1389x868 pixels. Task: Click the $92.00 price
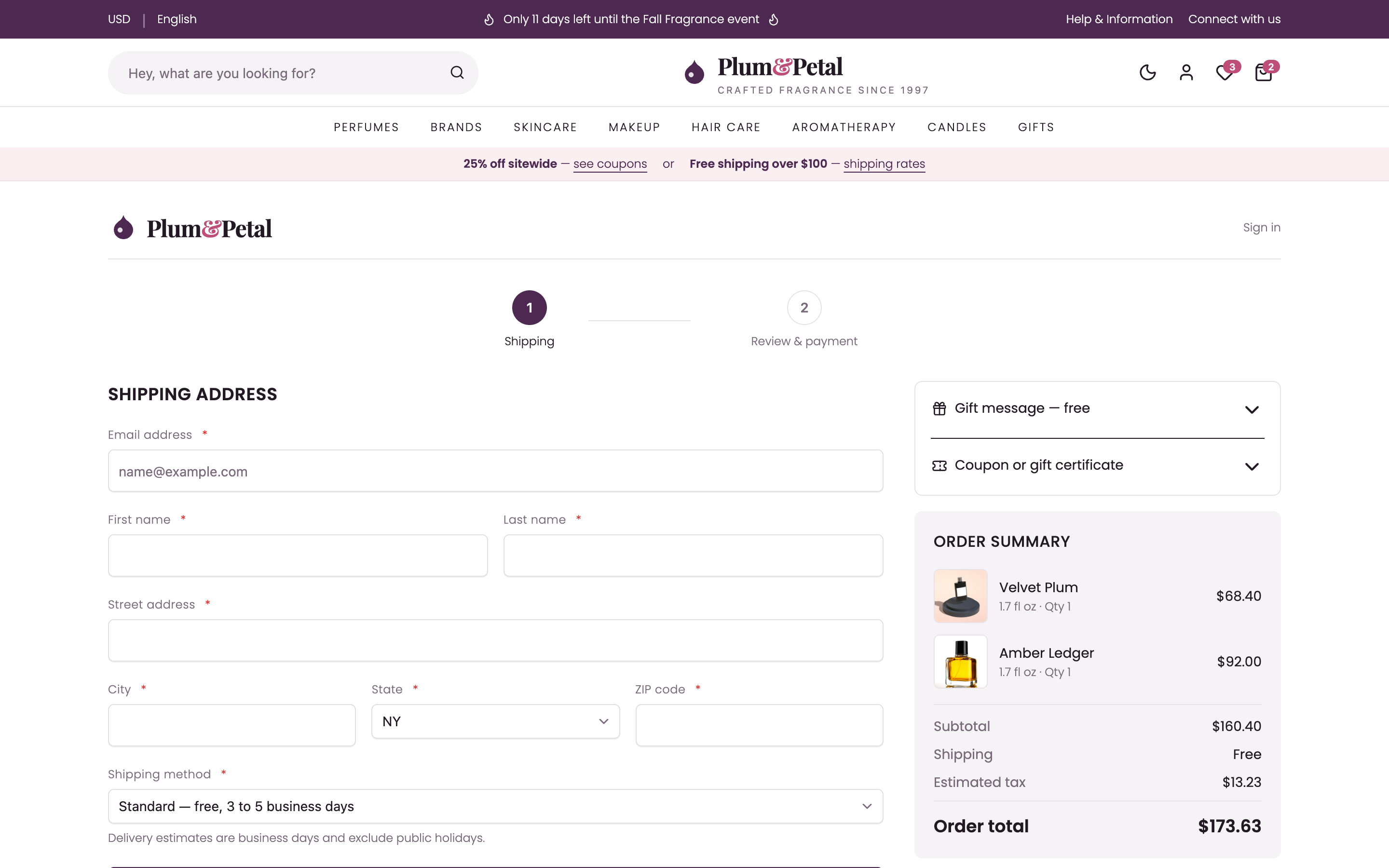point(1239,661)
